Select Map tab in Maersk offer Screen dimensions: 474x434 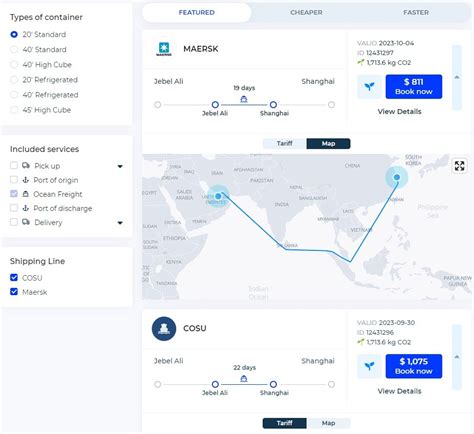tap(328, 143)
